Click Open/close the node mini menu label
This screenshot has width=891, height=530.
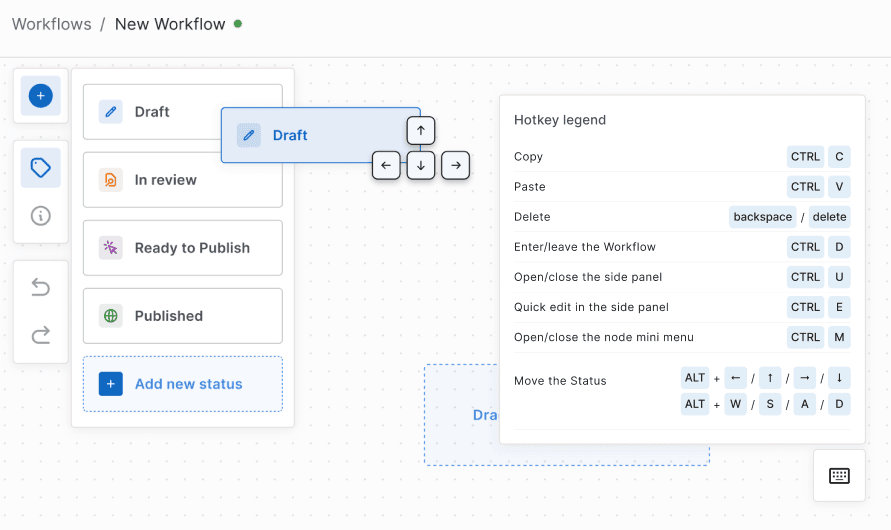603,337
